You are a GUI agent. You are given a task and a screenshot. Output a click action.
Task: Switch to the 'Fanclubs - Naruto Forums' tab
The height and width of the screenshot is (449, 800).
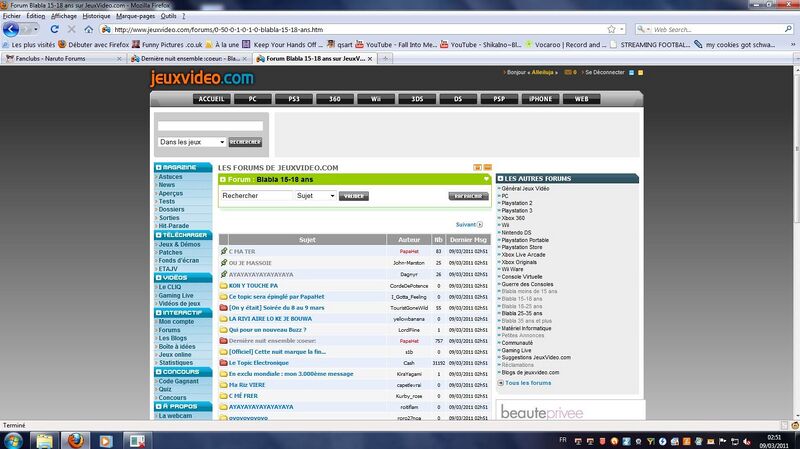point(54,59)
